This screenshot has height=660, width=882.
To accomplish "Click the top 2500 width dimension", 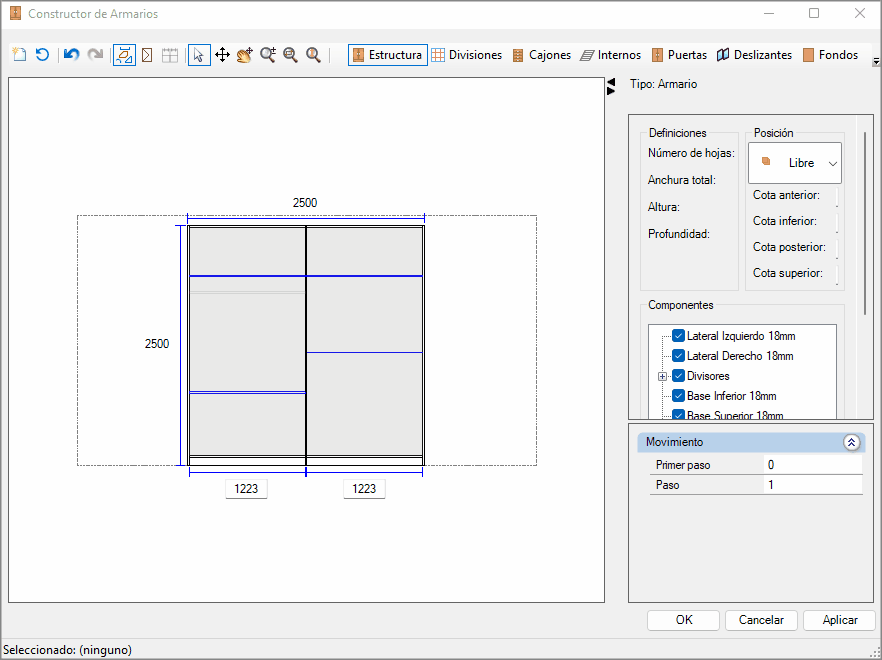I will click(305, 203).
